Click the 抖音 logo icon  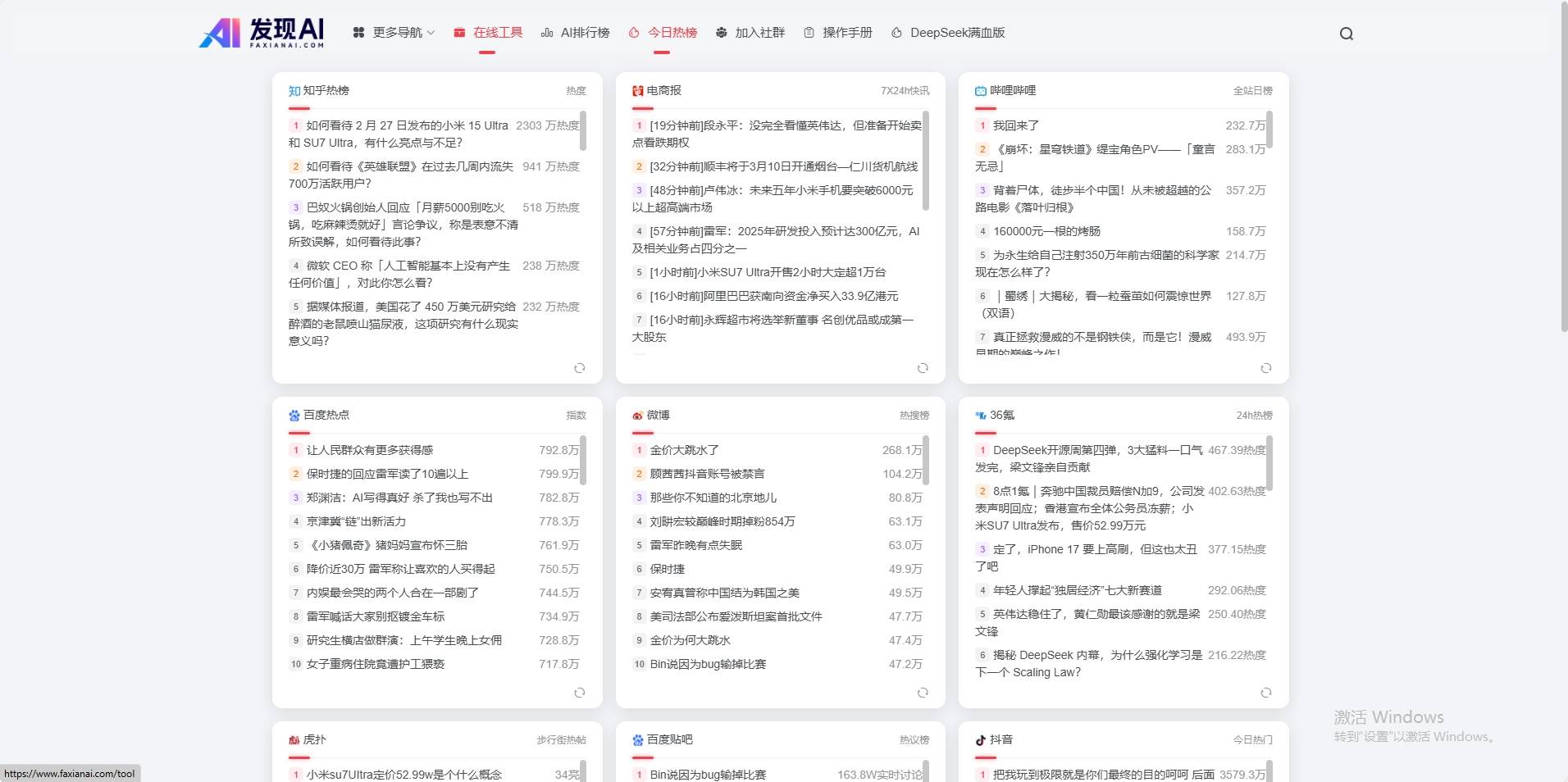pos(981,740)
